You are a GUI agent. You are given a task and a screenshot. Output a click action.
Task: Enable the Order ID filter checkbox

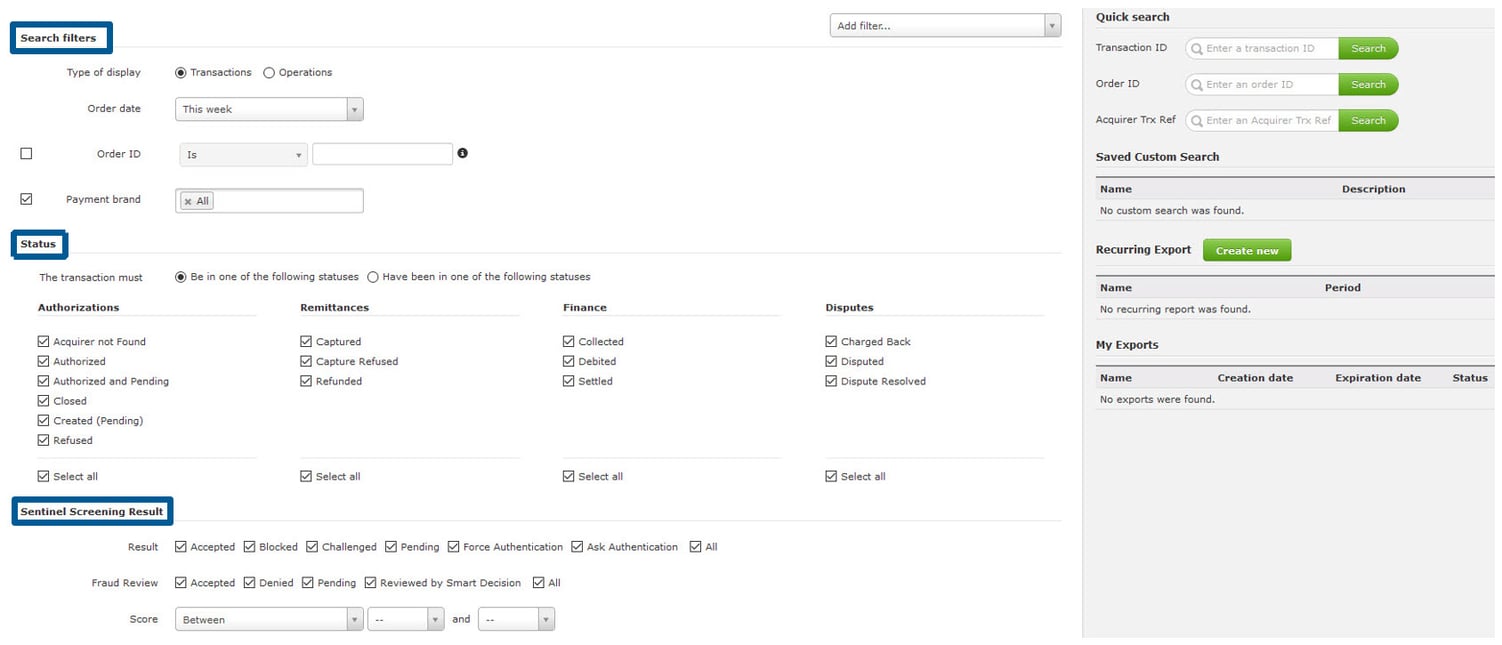[x=26, y=153]
